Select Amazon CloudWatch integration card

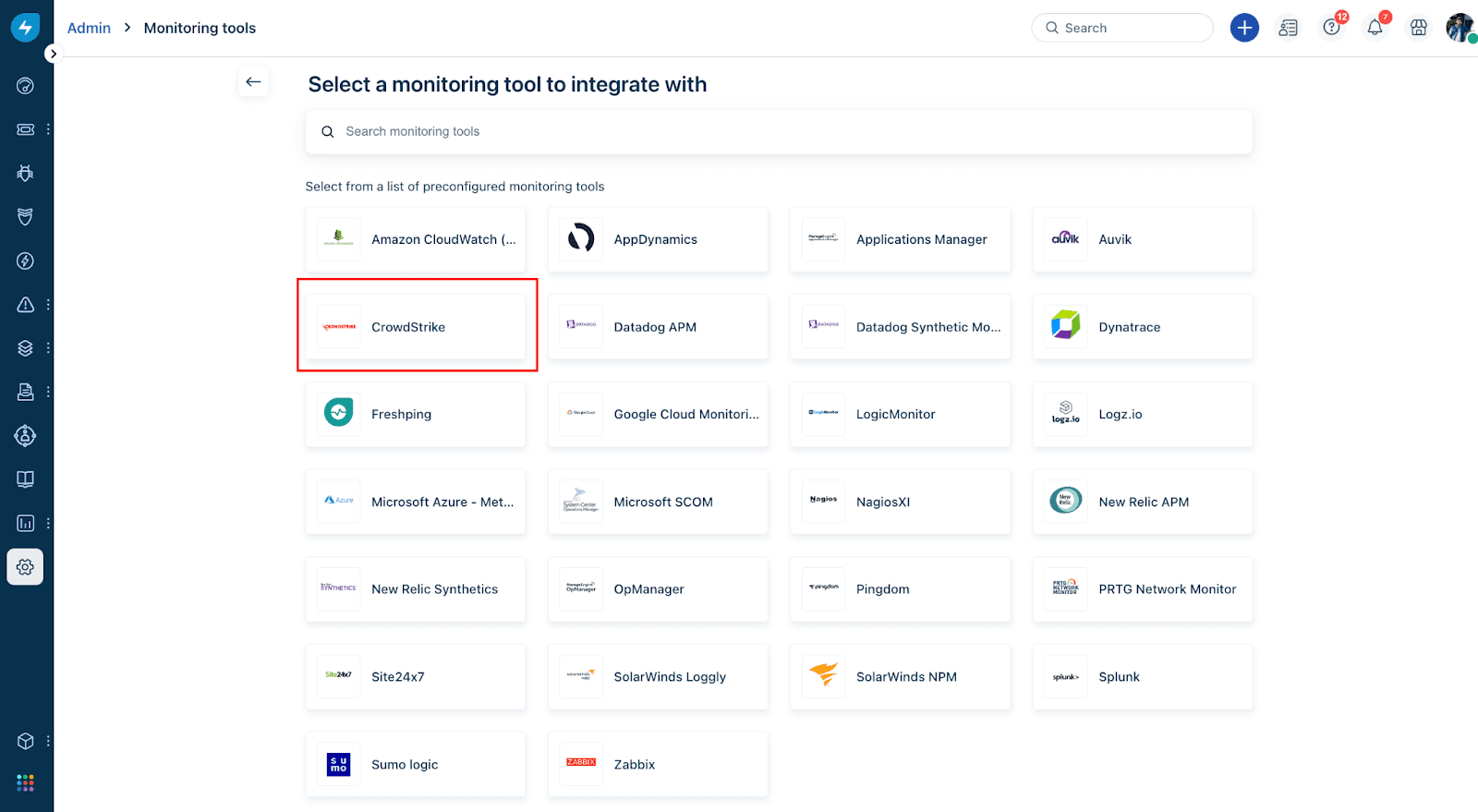click(x=416, y=239)
